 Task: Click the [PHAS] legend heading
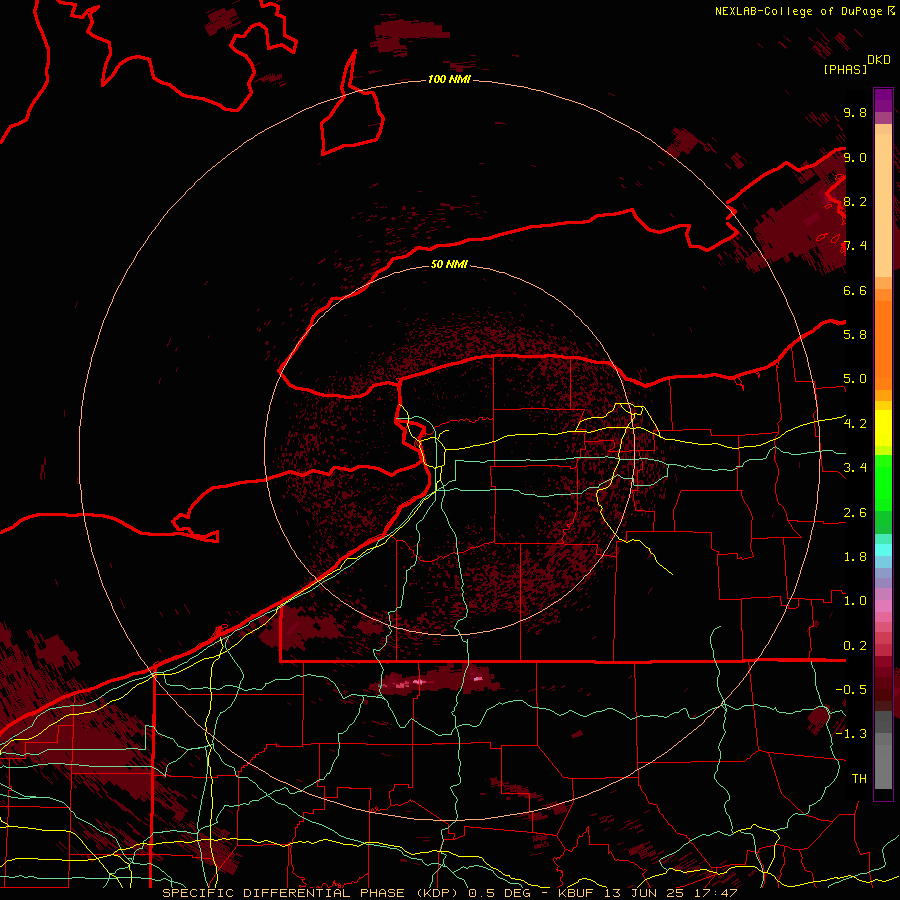pos(845,70)
